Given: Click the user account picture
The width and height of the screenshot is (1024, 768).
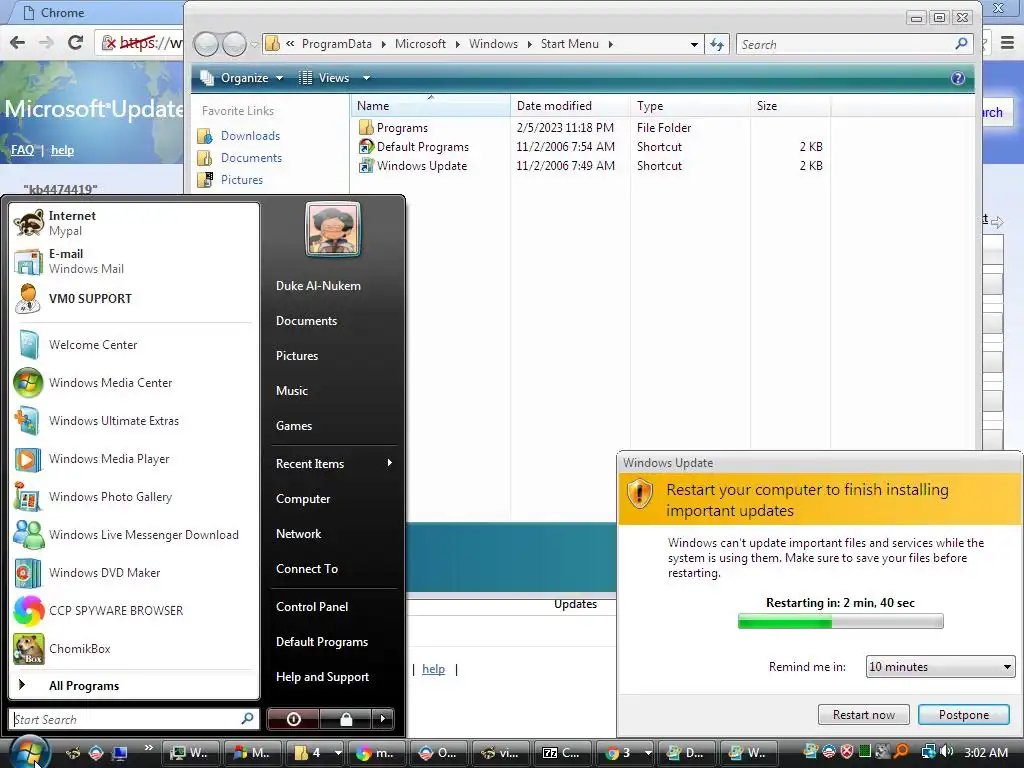Looking at the screenshot, I should 332,229.
